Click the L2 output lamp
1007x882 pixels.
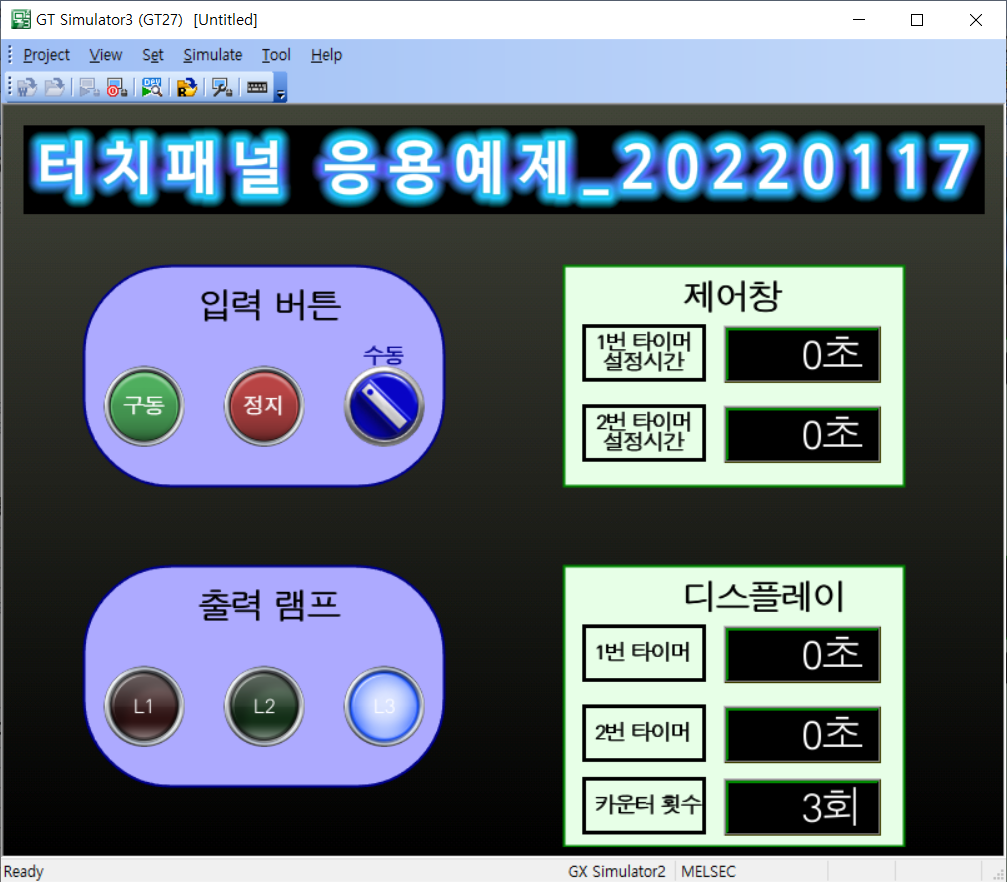pyautogui.click(x=264, y=706)
